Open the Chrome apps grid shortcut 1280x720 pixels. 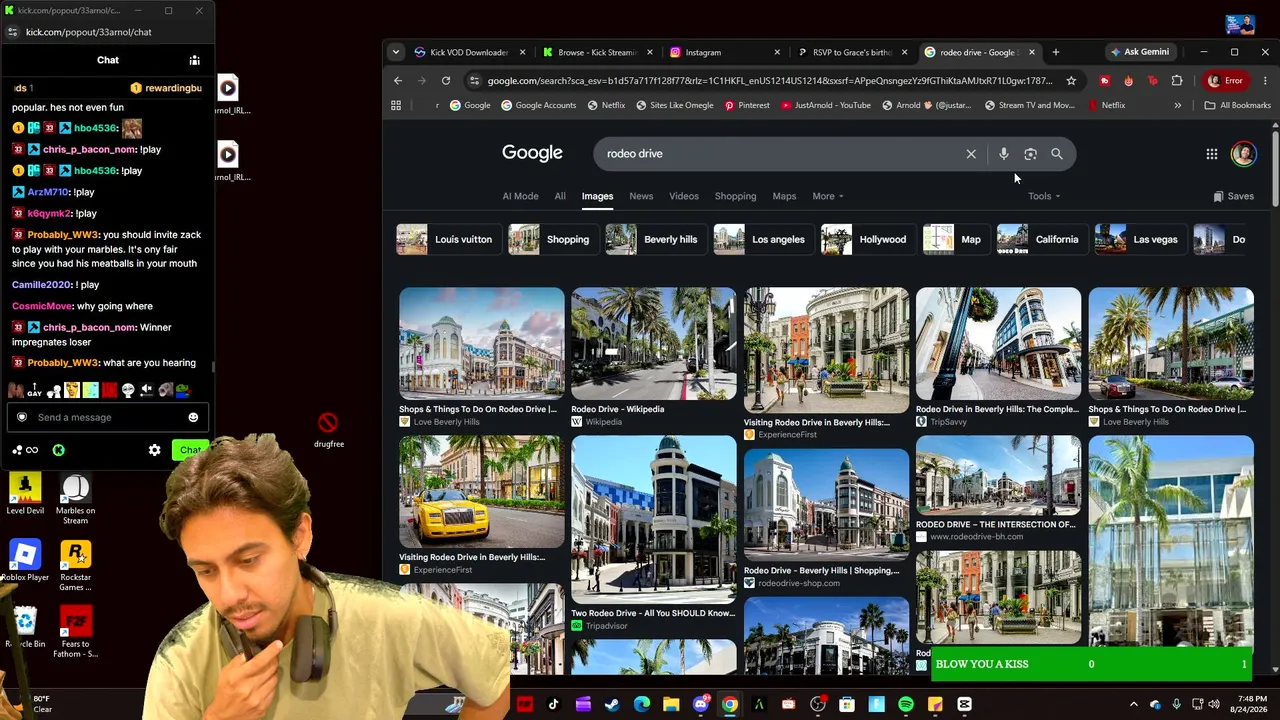coord(396,105)
